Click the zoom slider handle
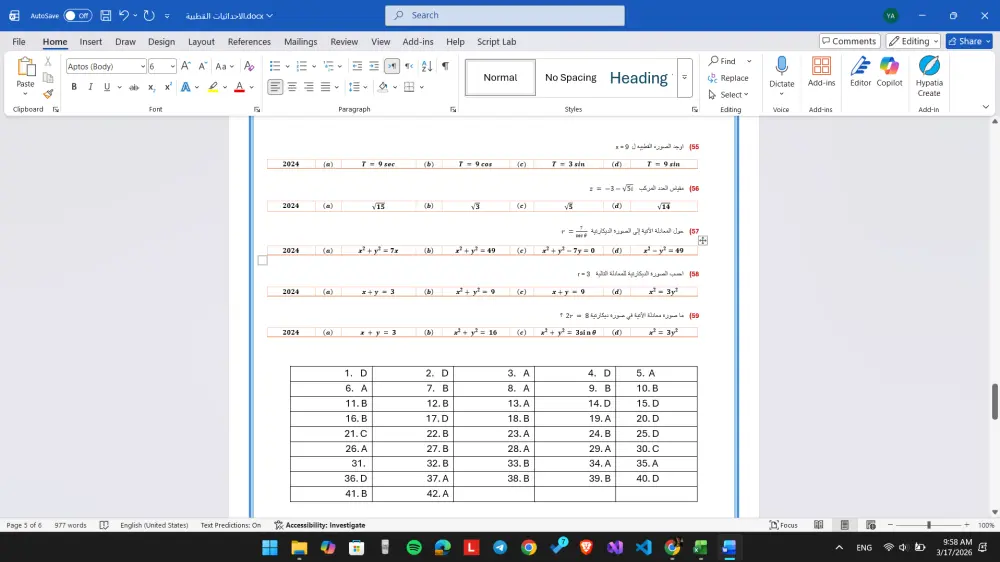Image resolution: width=1000 pixels, height=562 pixels. 929,525
